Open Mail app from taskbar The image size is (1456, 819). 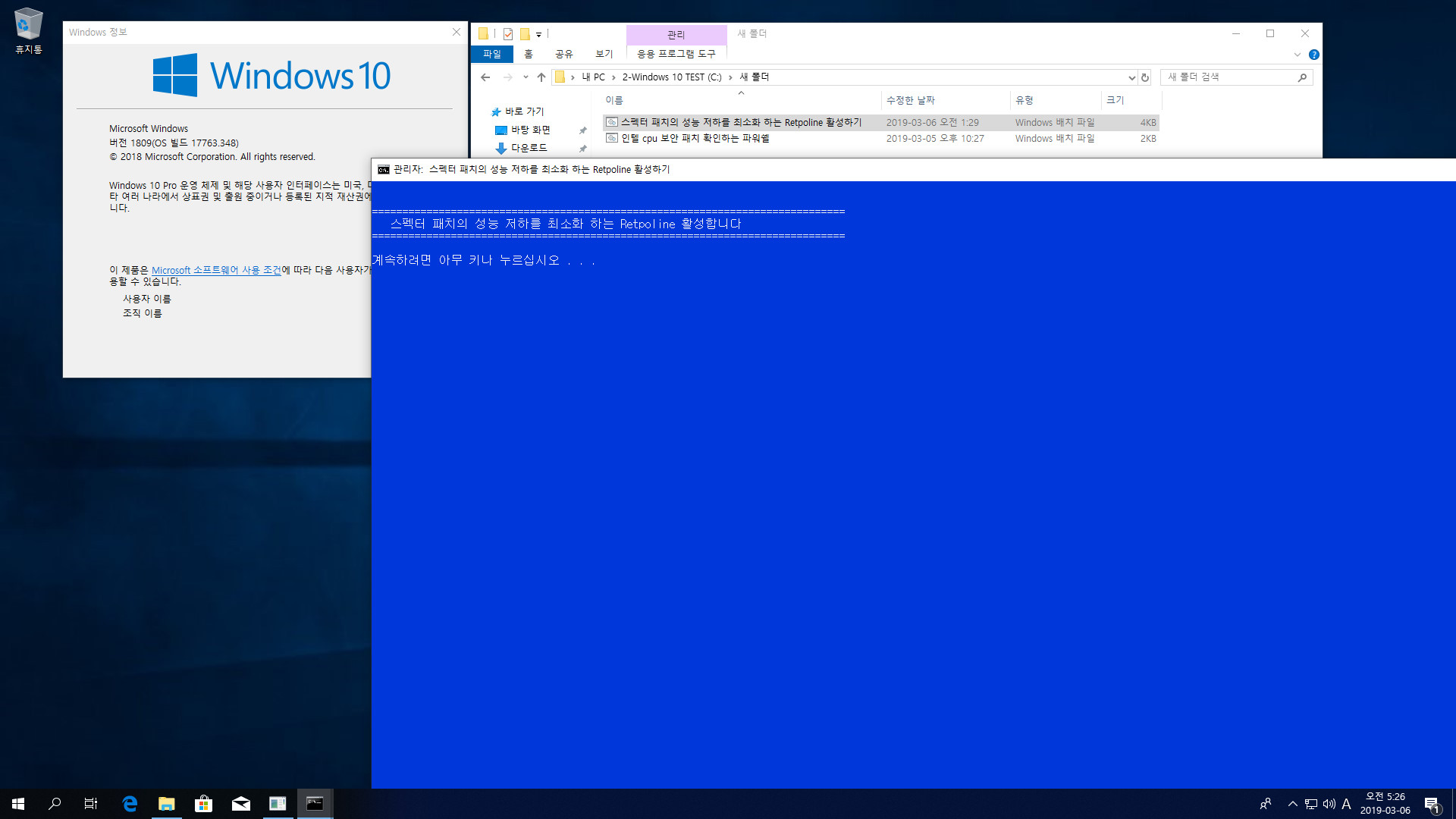(240, 804)
